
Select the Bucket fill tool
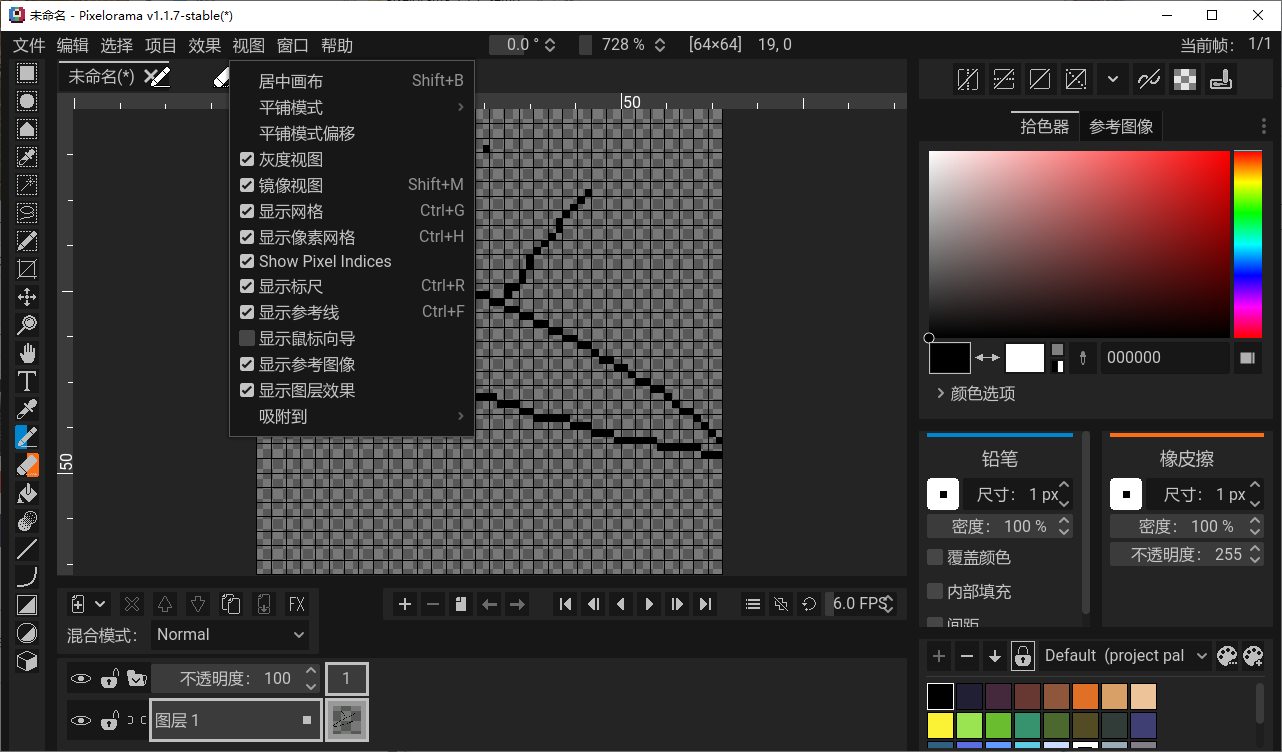coord(27,492)
